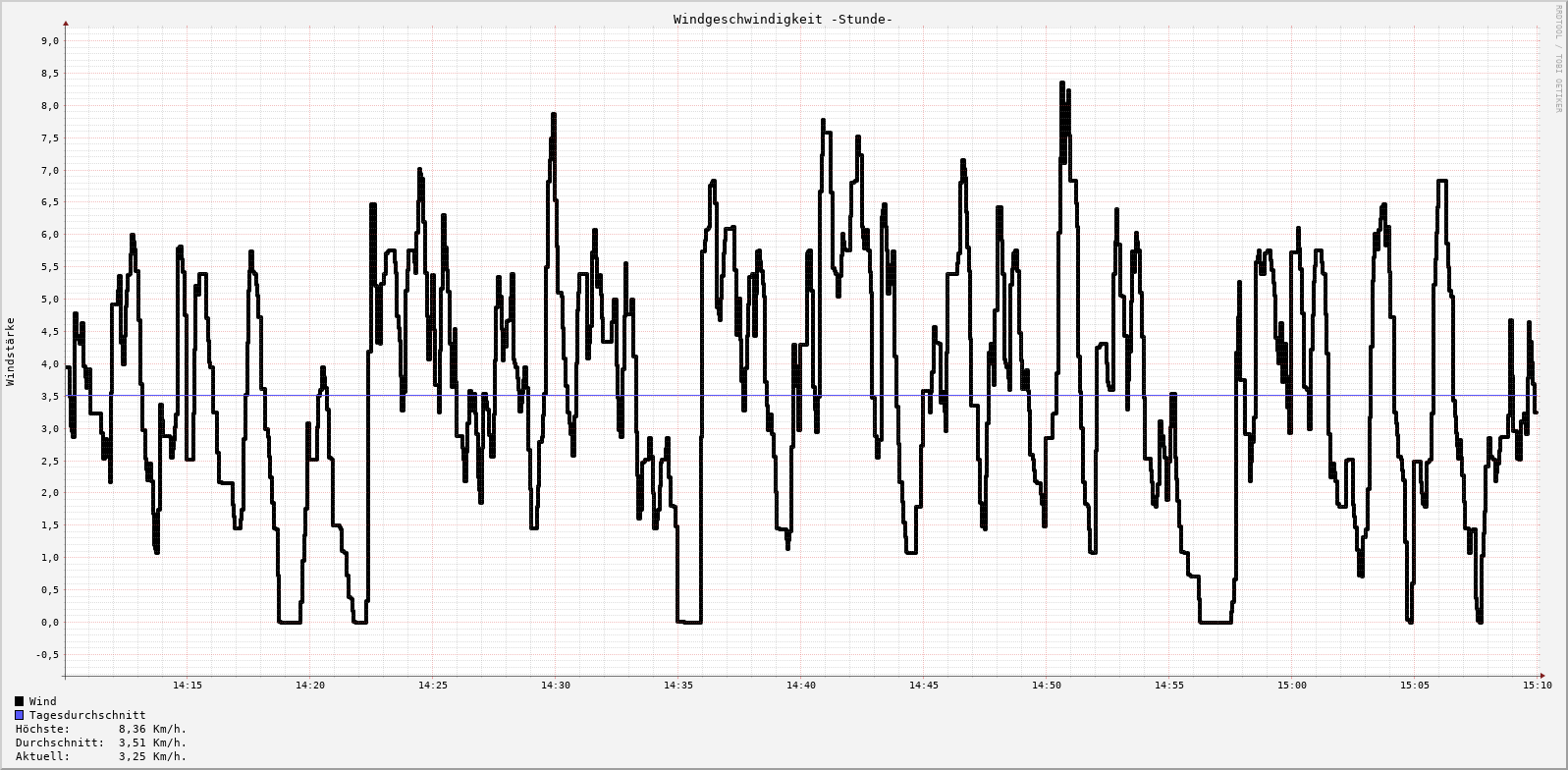
Task: Click the 9,0 y-axis tick label
Action: tap(50, 41)
